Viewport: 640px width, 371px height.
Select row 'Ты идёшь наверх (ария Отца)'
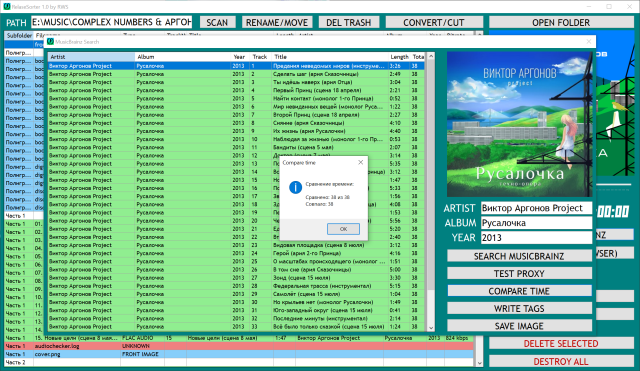tap(236, 82)
